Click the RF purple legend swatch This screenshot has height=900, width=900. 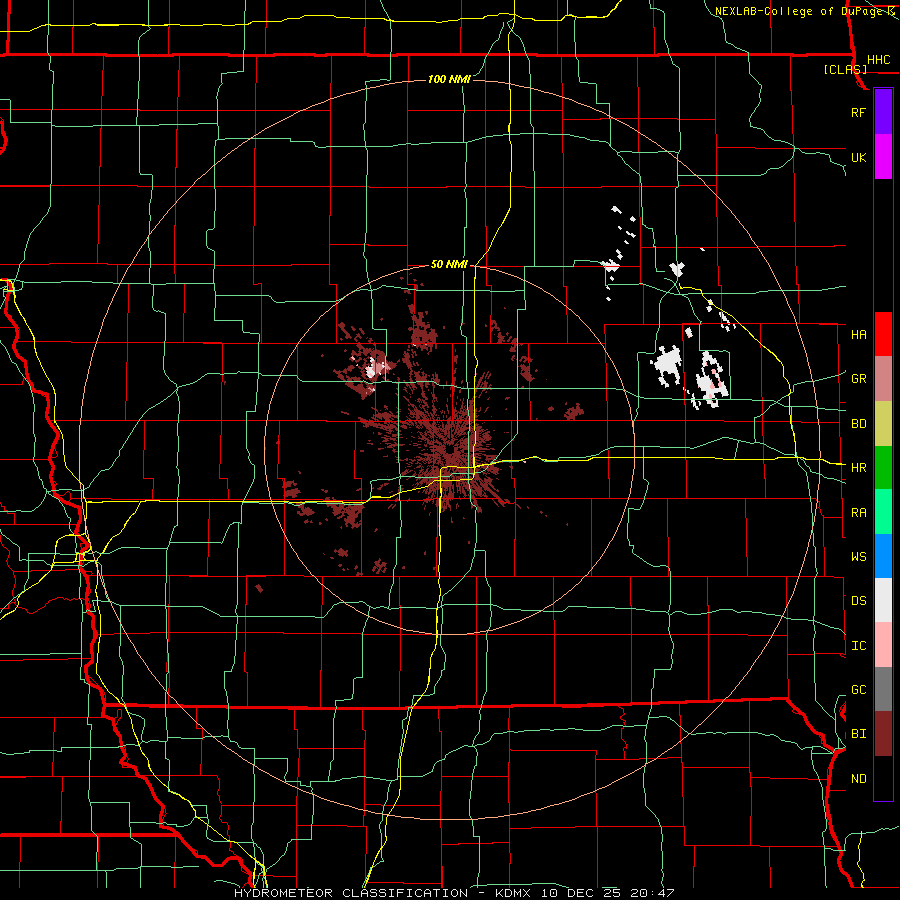pyautogui.click(x=883, y=112)
